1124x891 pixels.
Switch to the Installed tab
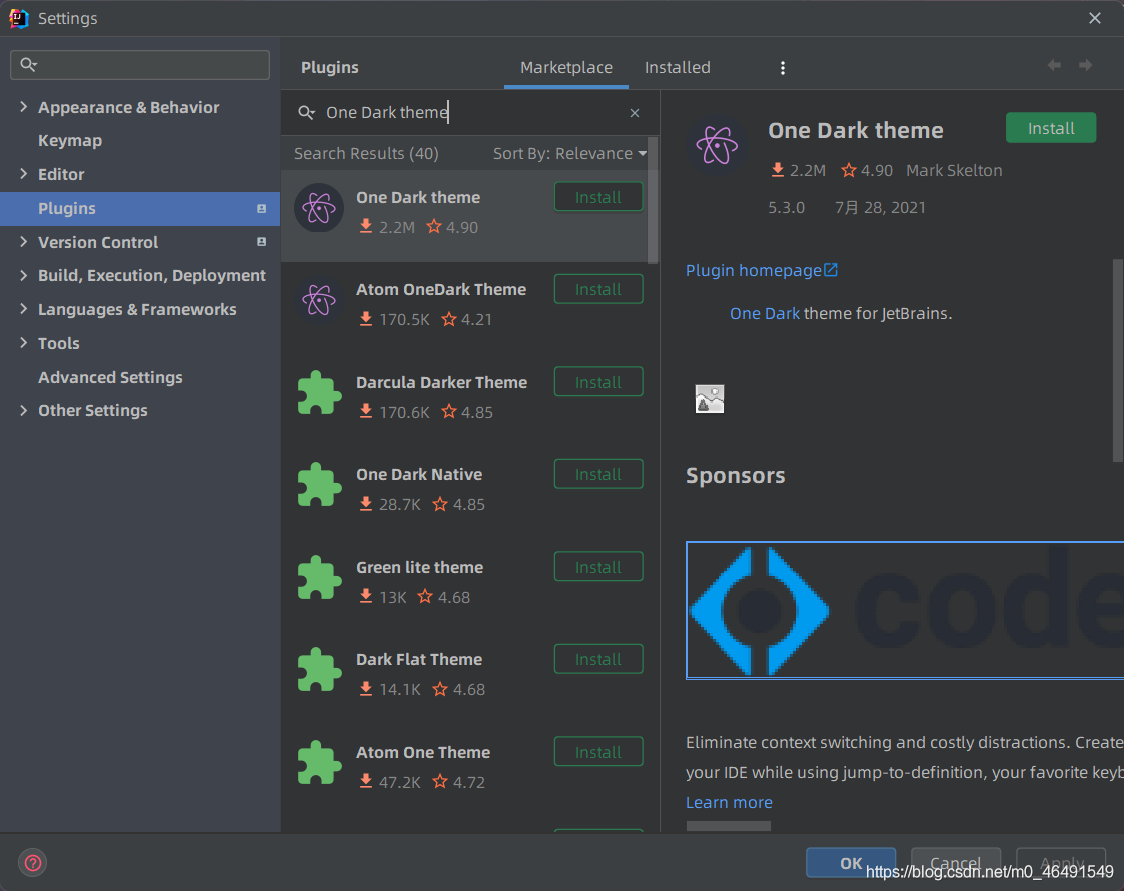click(x=677, y=67)
